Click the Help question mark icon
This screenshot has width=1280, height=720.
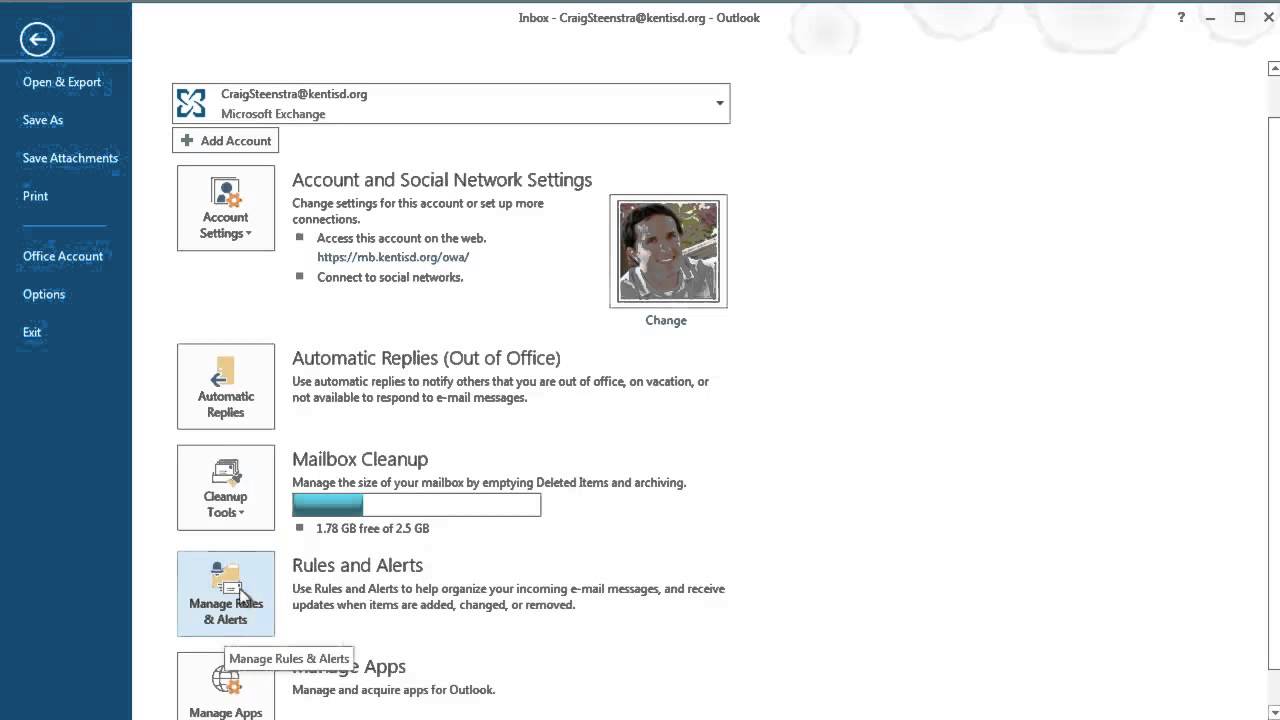pos(1181,17)
